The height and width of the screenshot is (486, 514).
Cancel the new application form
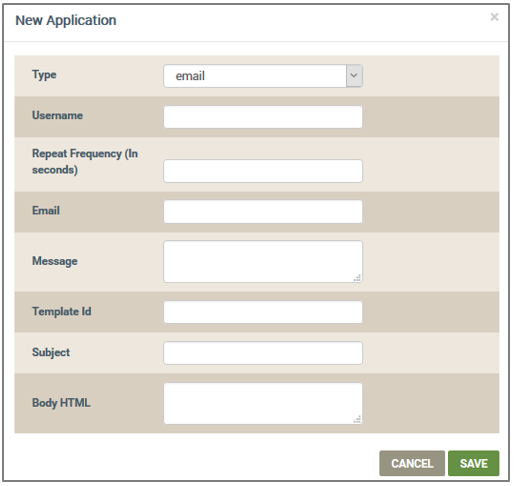[412, 463]
